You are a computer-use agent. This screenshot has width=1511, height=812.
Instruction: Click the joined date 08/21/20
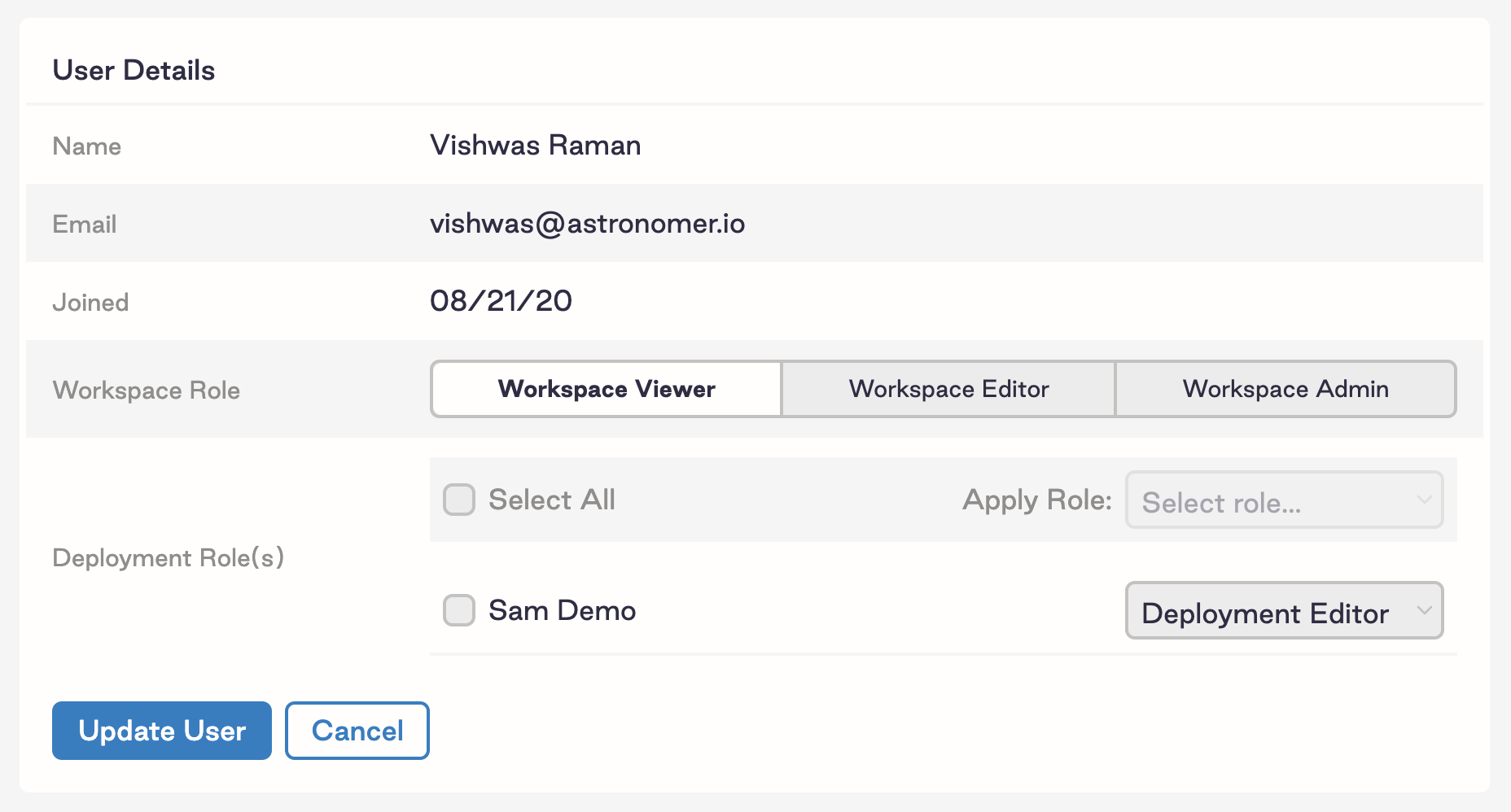pos(501,301)
